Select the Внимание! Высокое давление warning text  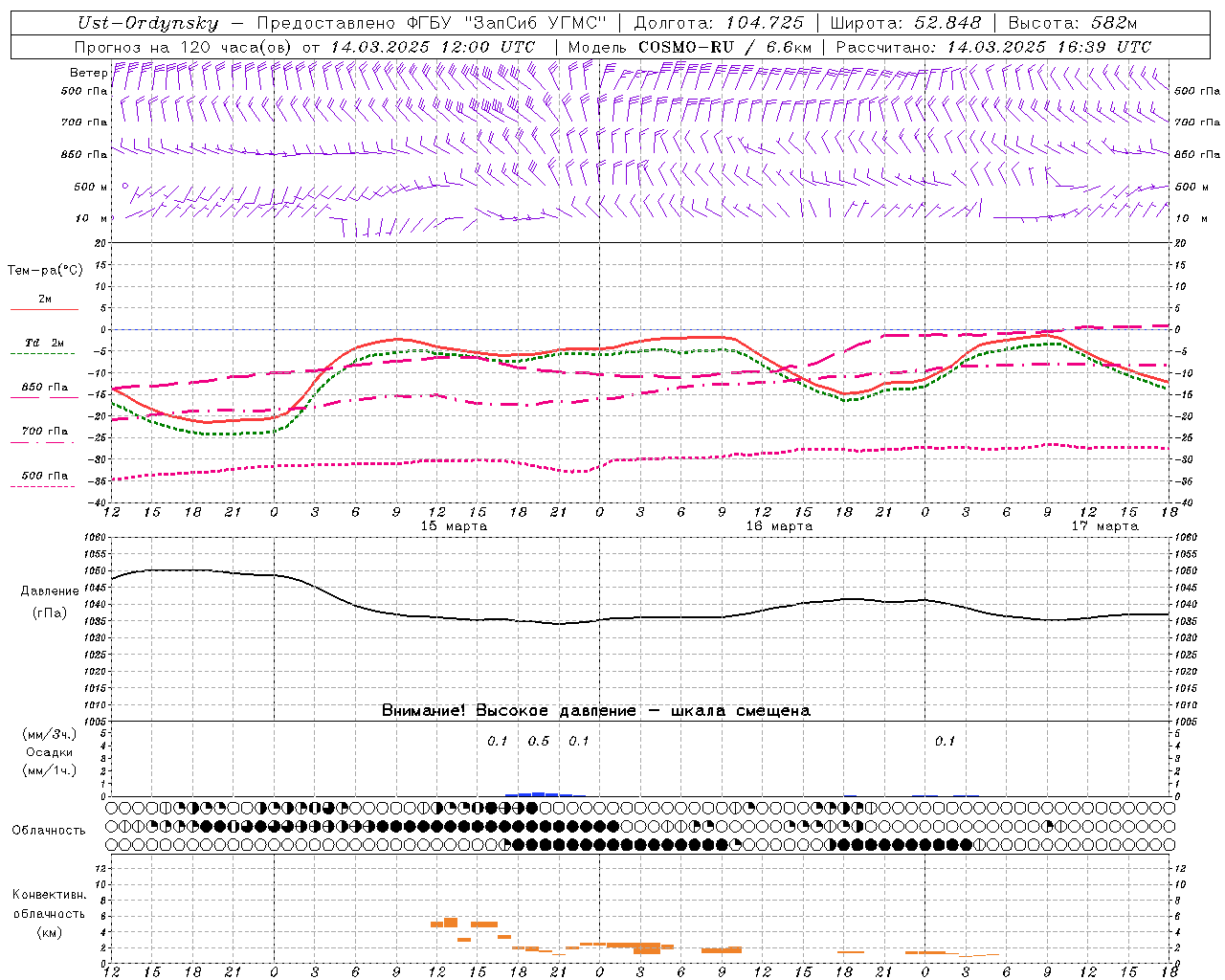pos(595,711)
